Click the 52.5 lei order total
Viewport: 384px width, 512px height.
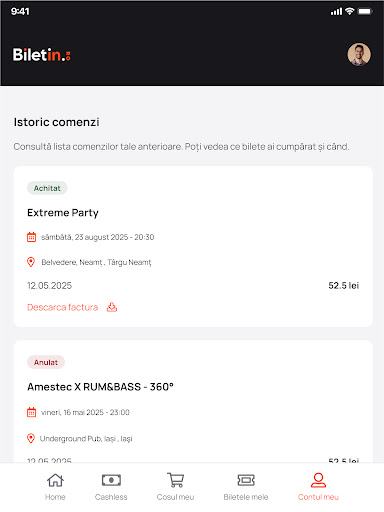(x=343, y=286)
